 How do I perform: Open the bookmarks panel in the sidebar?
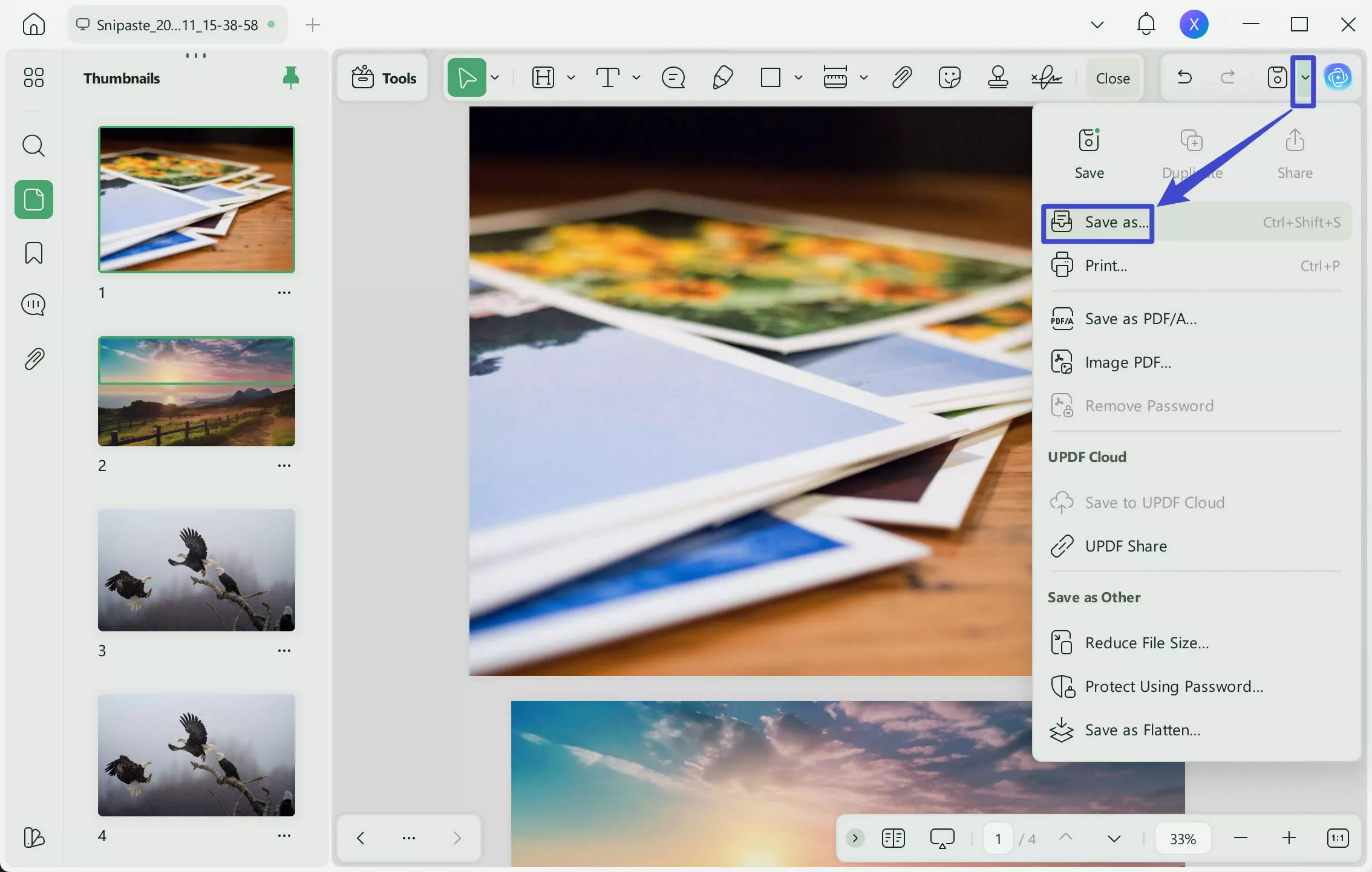[x=34, y=253]
